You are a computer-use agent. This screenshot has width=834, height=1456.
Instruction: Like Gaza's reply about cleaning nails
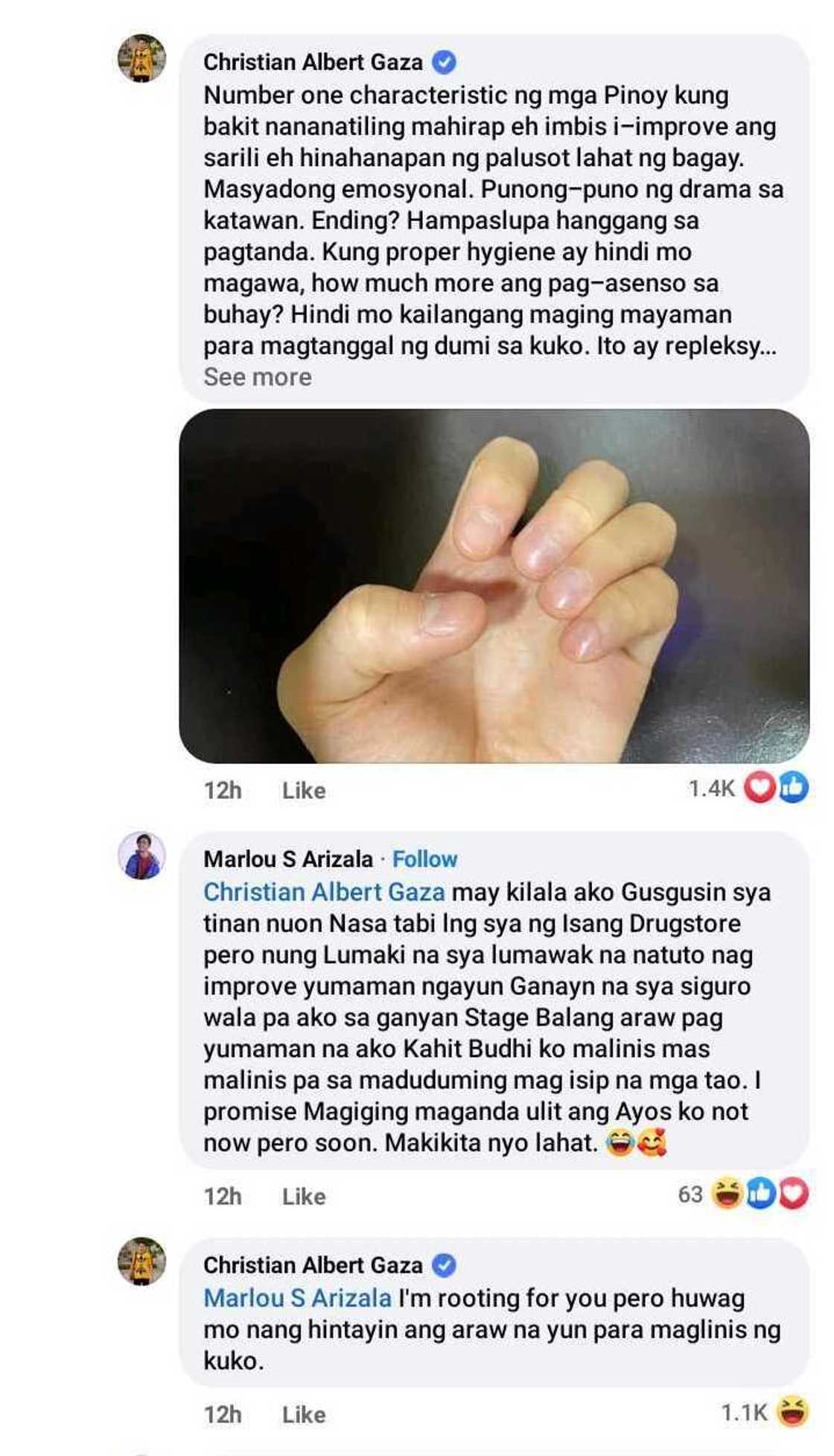click(x=304, y=1414)
